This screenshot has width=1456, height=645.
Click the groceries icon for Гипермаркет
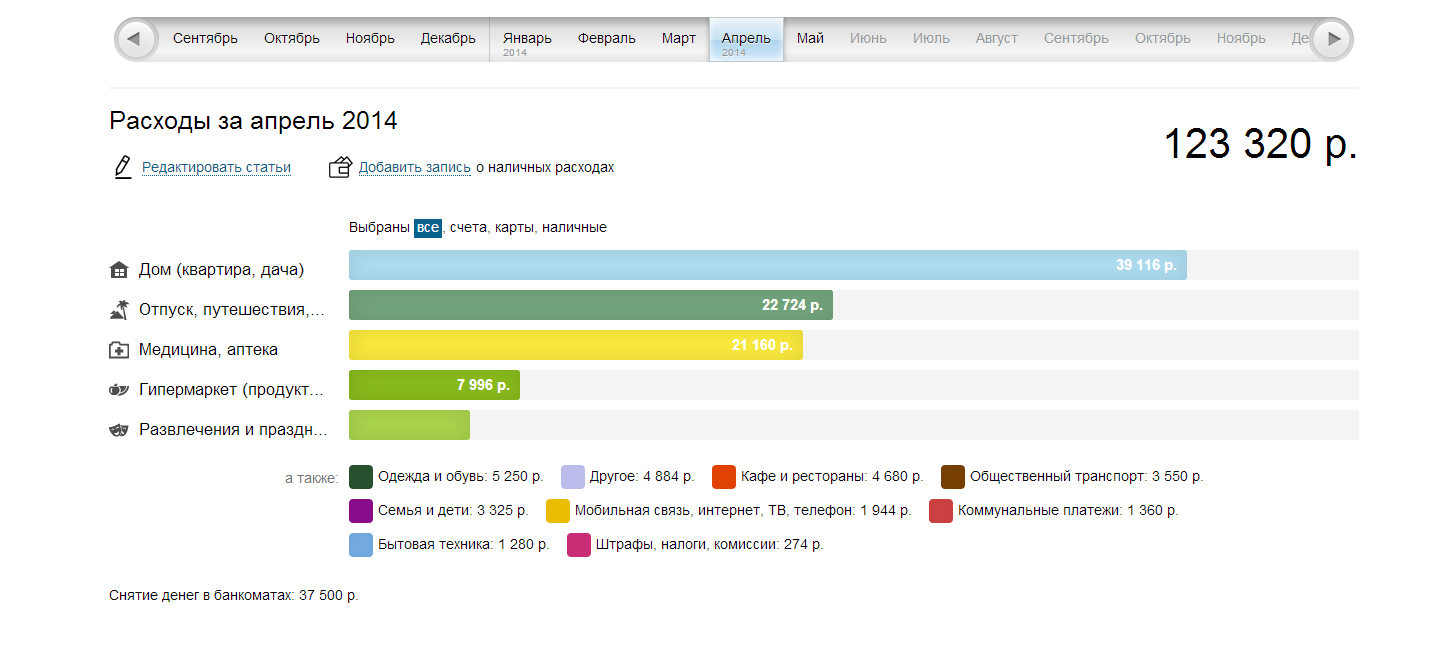pos(119,390)
